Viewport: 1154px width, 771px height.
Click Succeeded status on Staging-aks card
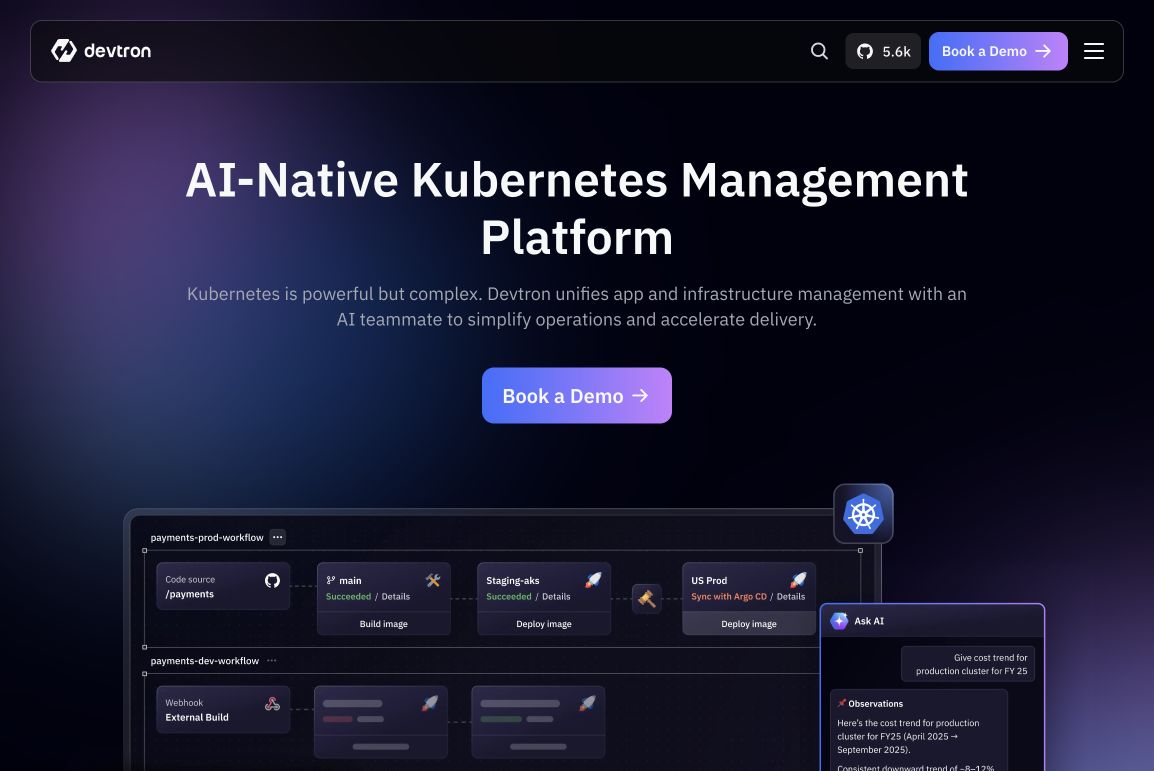pos(509,597)
